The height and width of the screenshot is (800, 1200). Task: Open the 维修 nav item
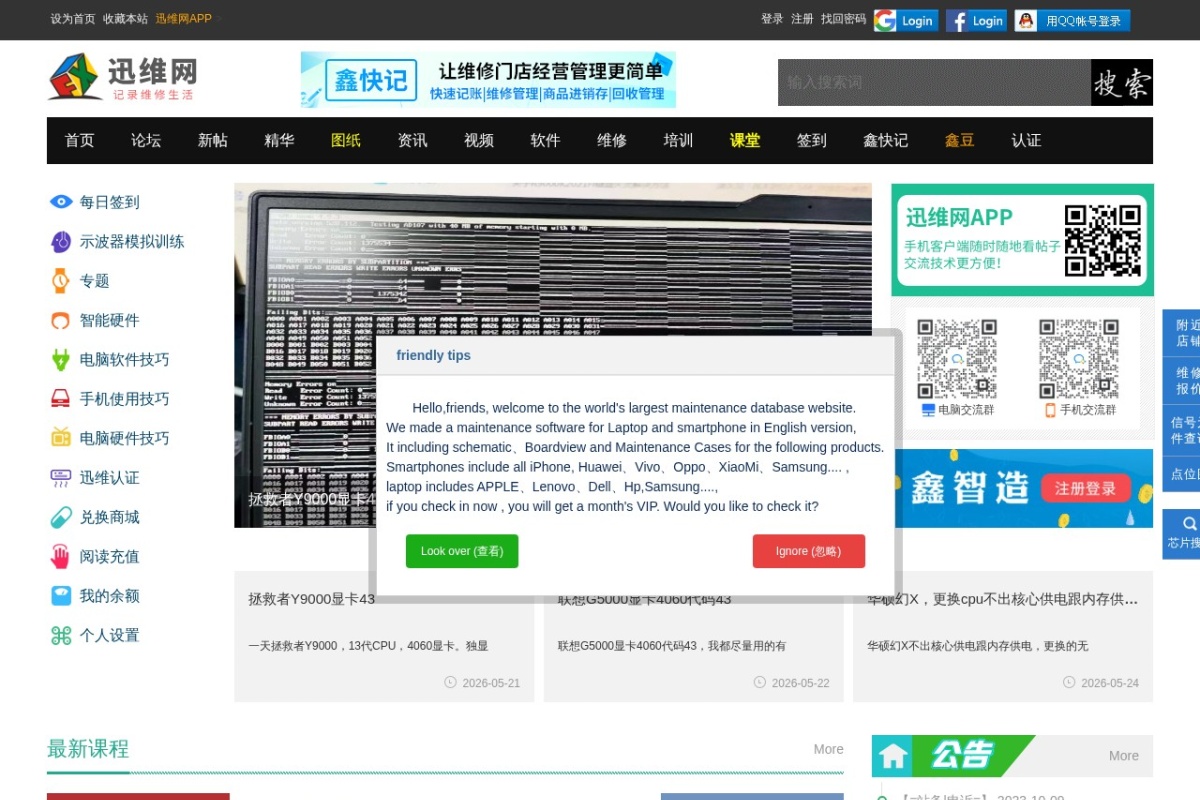point(612,141)
